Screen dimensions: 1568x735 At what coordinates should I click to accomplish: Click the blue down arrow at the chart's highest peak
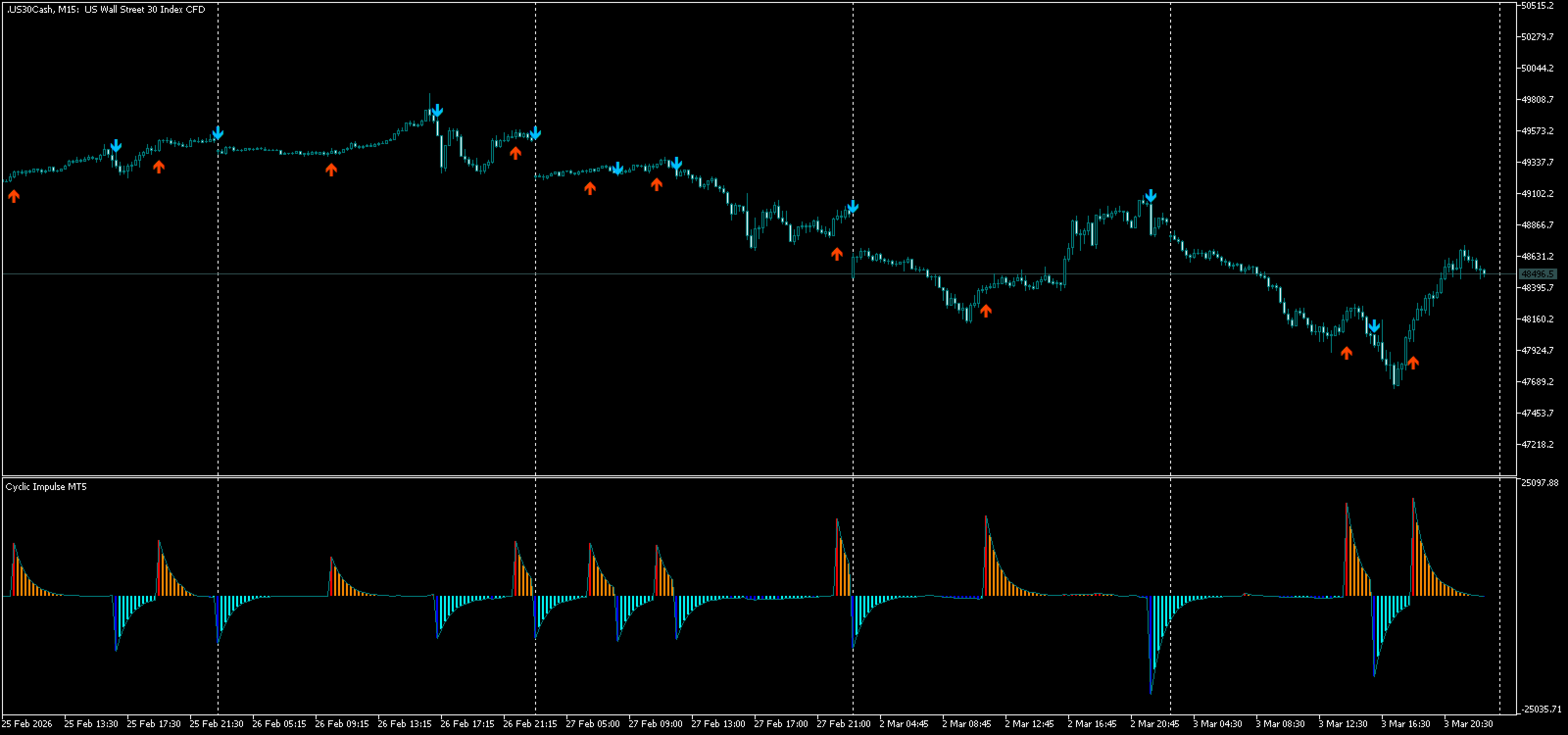437,111
